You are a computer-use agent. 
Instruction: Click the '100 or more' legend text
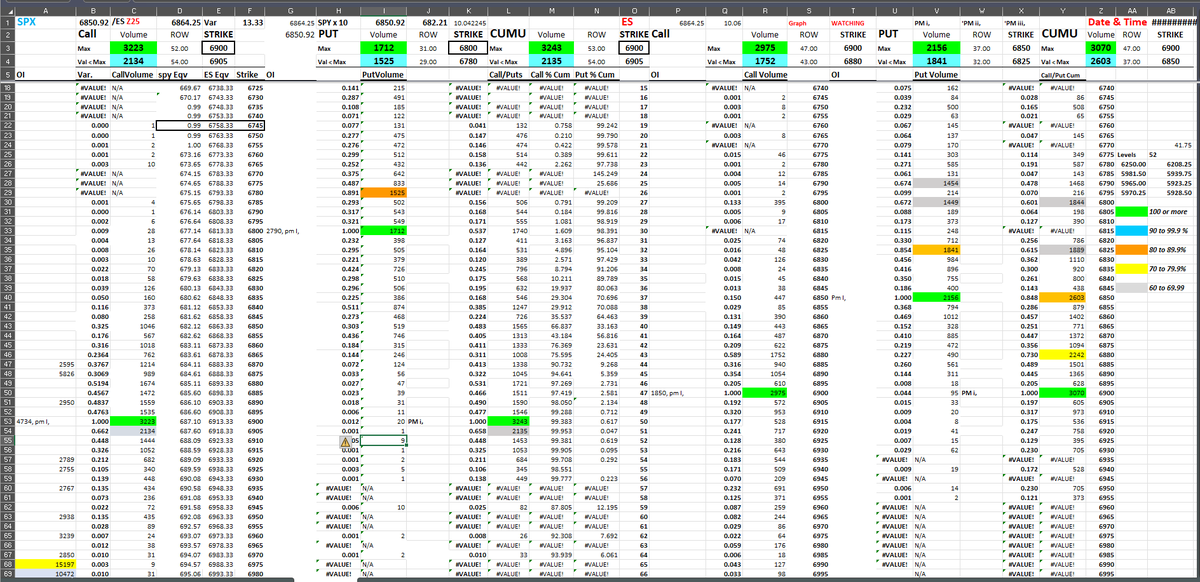[x=1168, y=212]
